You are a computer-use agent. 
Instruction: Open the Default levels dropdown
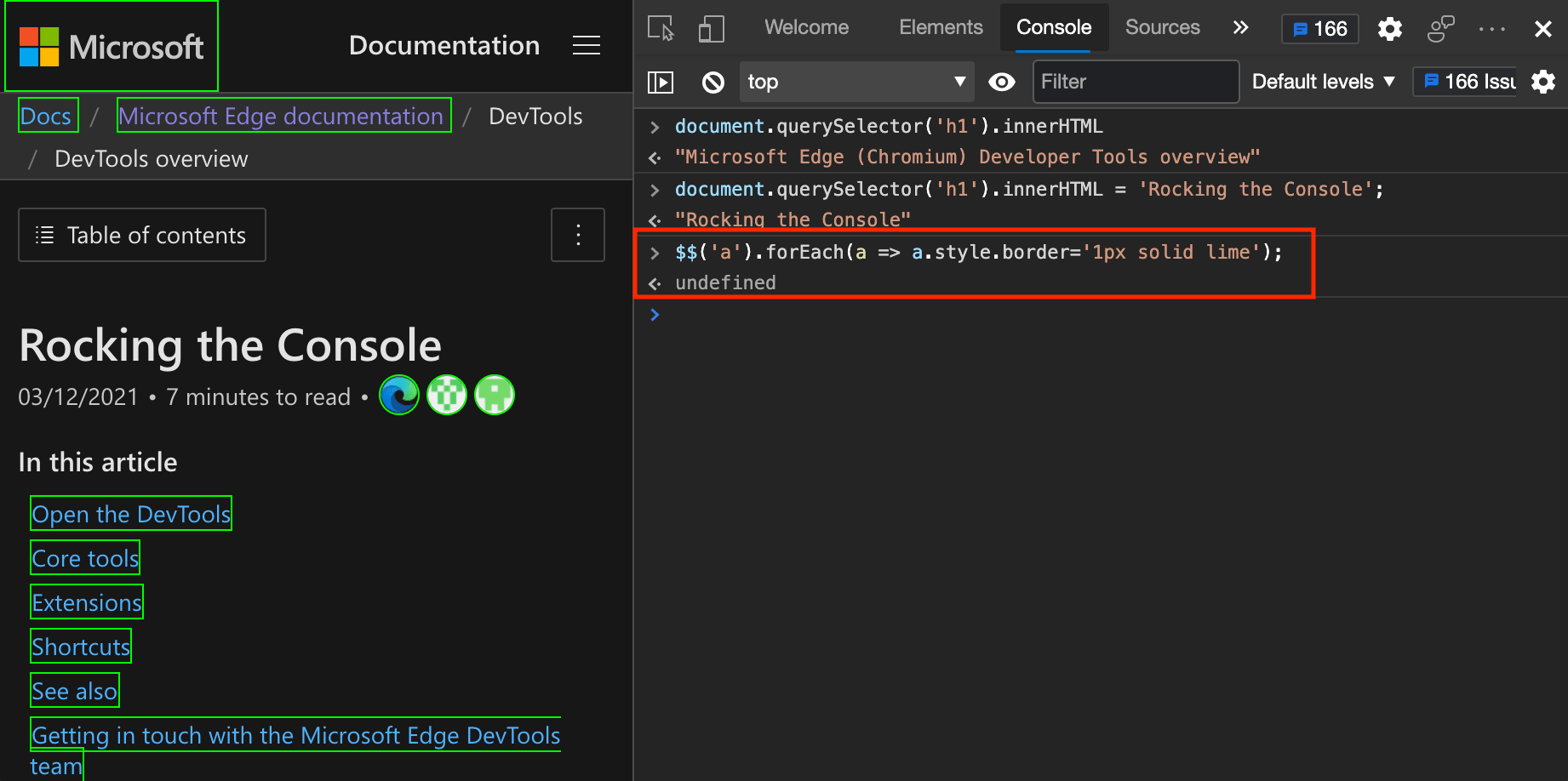click(x=1324, y=82)
